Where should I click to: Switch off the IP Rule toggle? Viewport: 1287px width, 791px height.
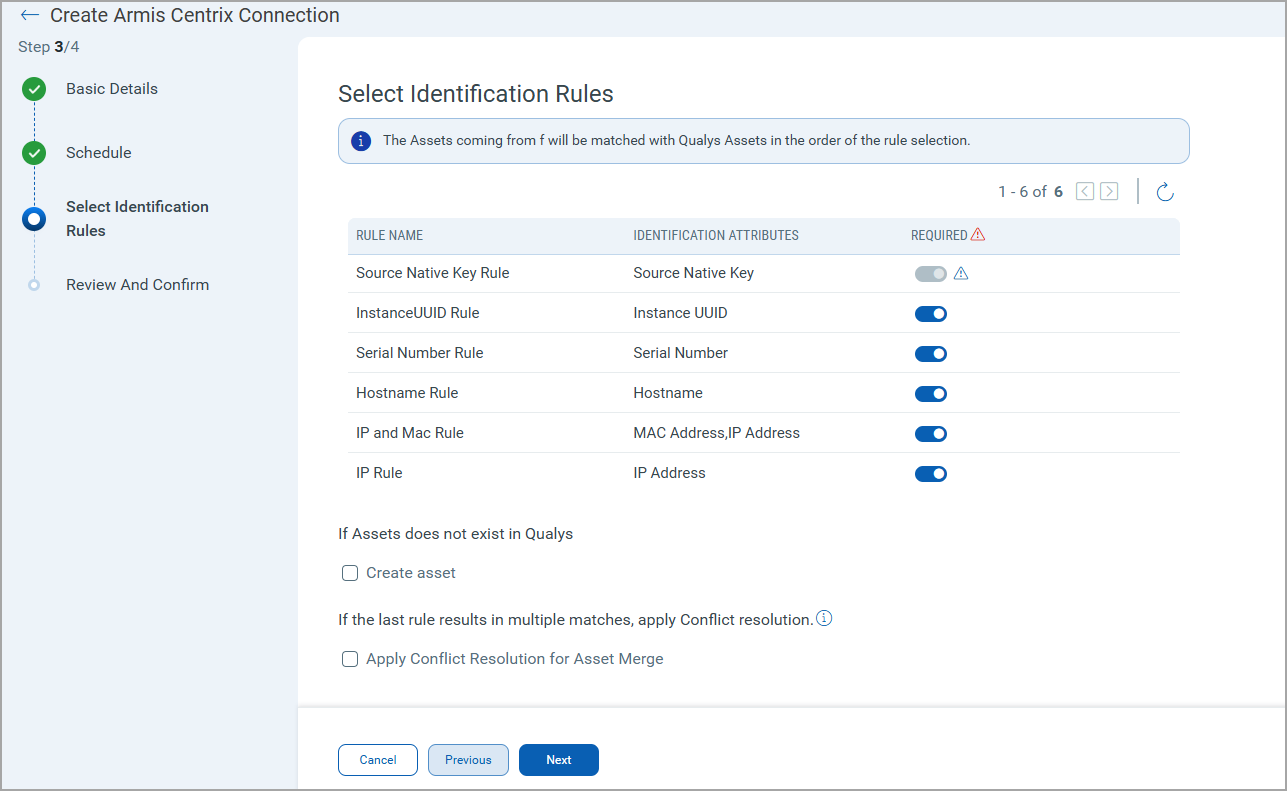(930, 474)
